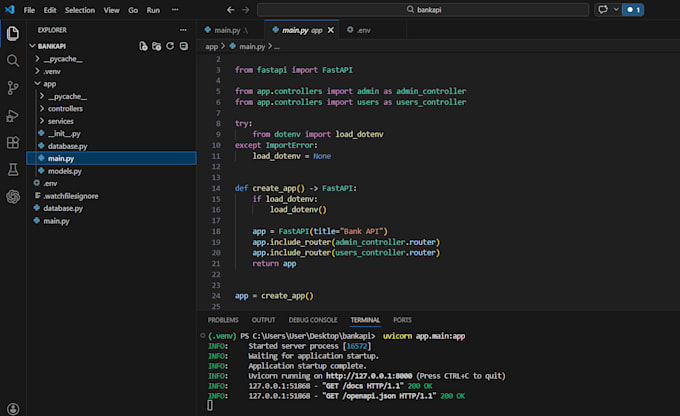Viewport: 680px width, 416px height.
Task: Open the chat dropdown arrow in title bar
Action: [616, 10]
